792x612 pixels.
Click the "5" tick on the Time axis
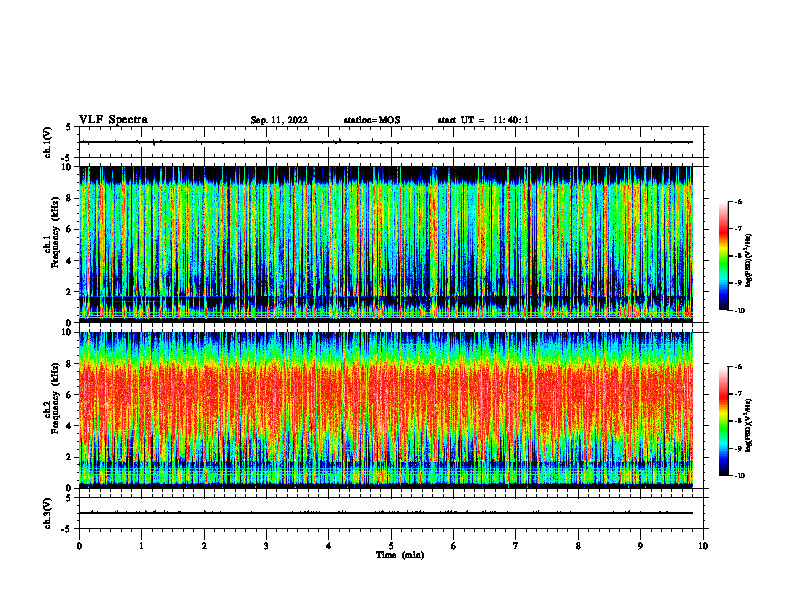coord(391,546)
